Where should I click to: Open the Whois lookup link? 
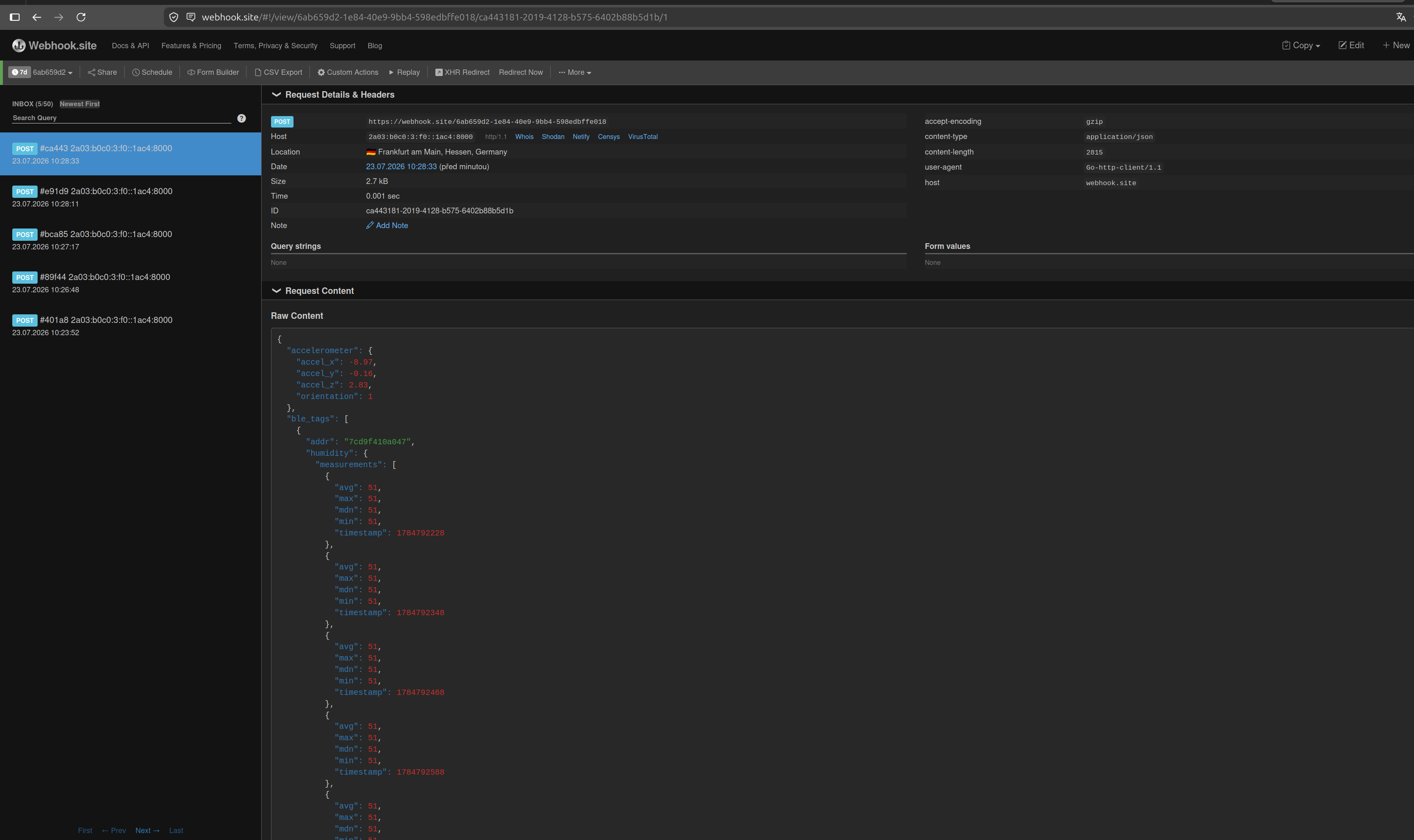point(524,137)
